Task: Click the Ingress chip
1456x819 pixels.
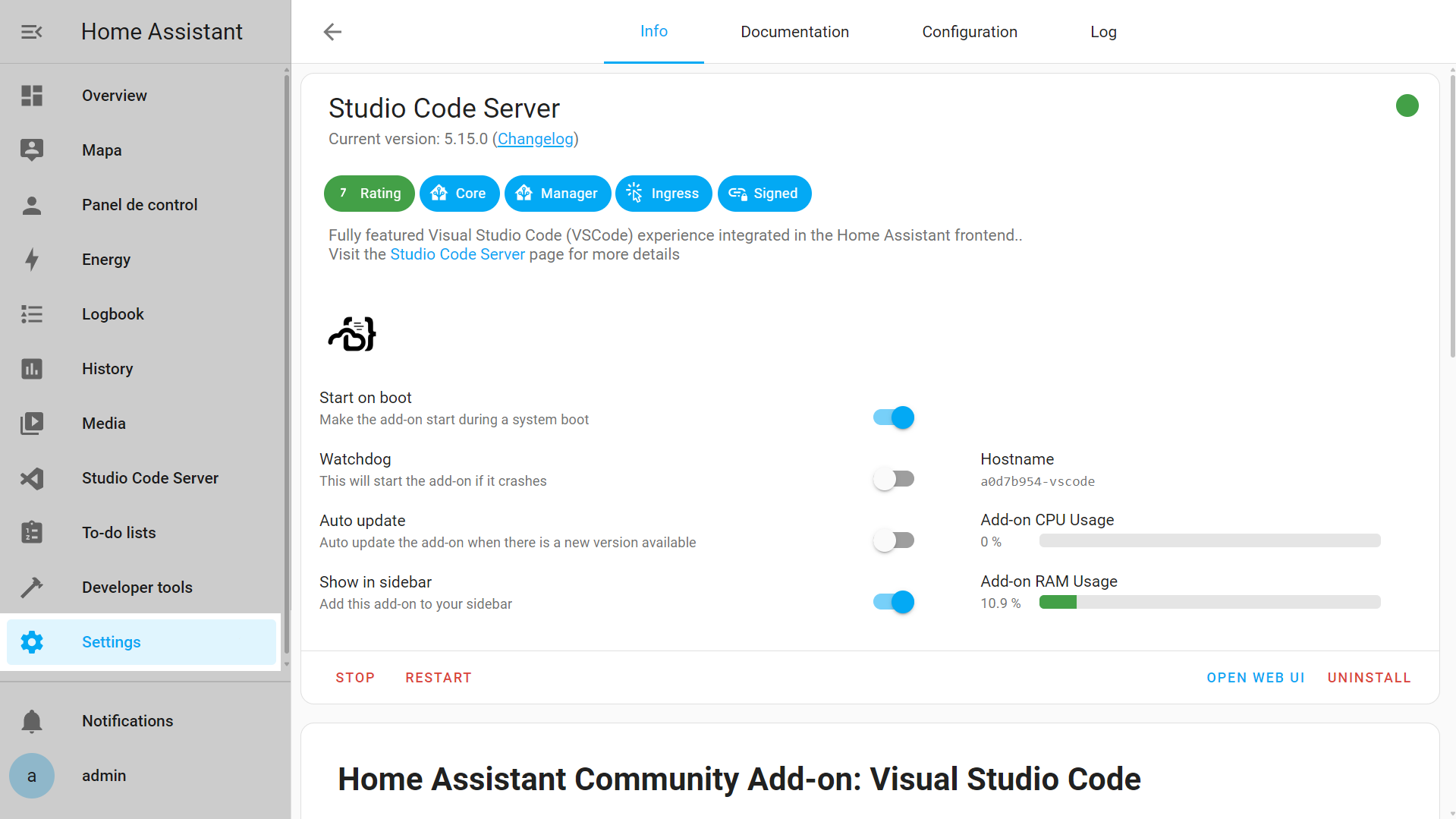Action: pos(663,194)
